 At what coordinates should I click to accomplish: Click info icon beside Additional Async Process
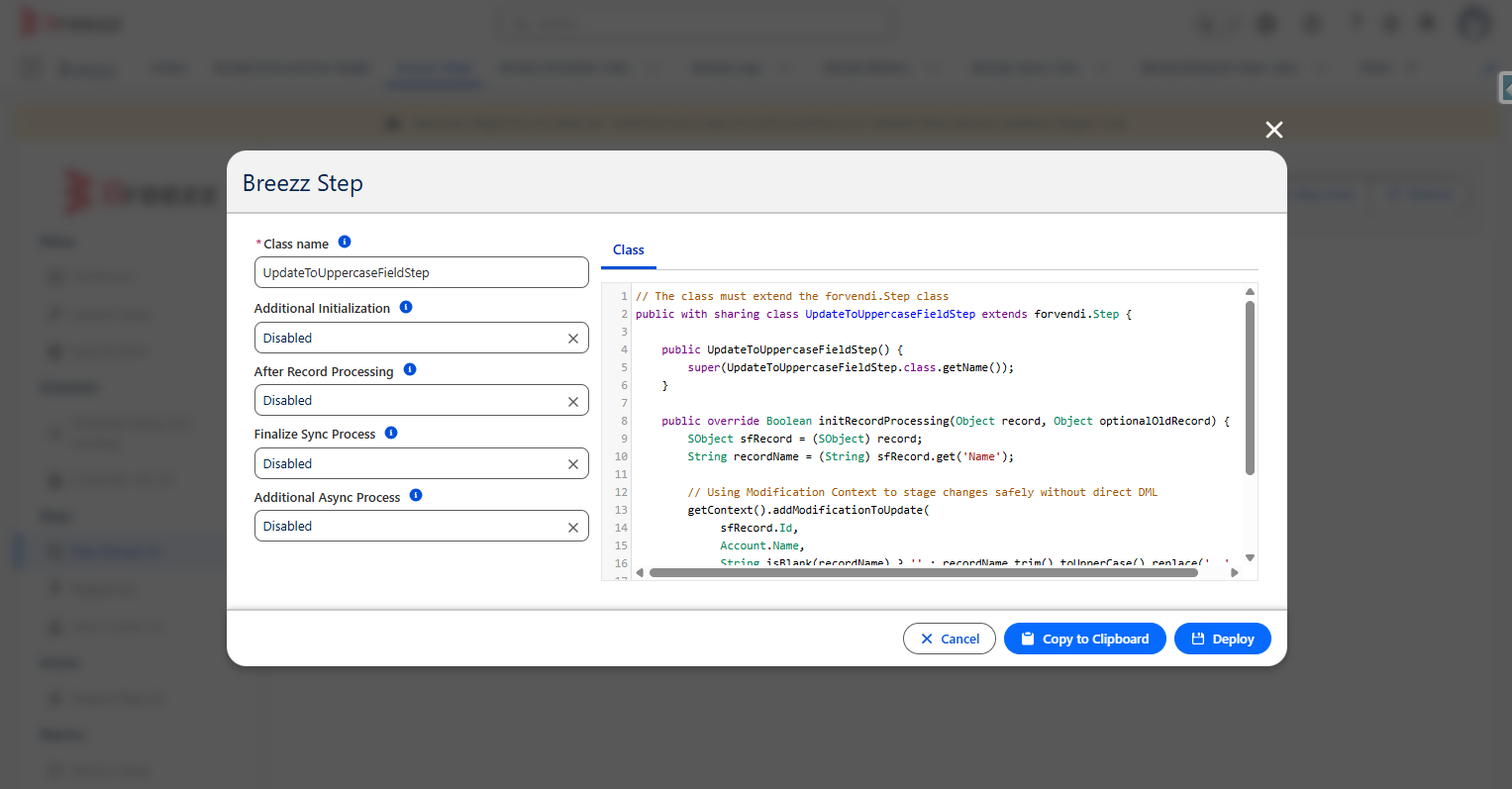click(x=416, y=495)
